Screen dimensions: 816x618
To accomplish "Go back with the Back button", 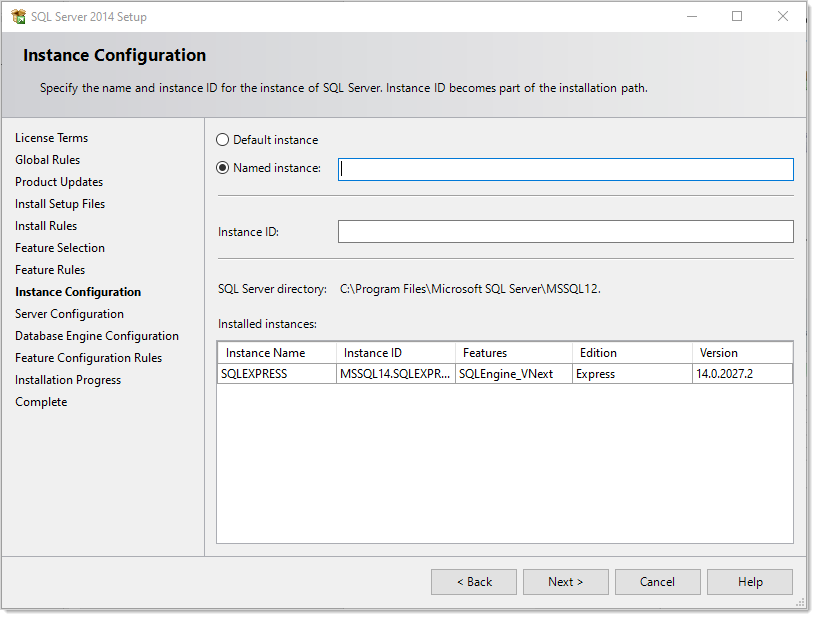I will click(473, 582).
